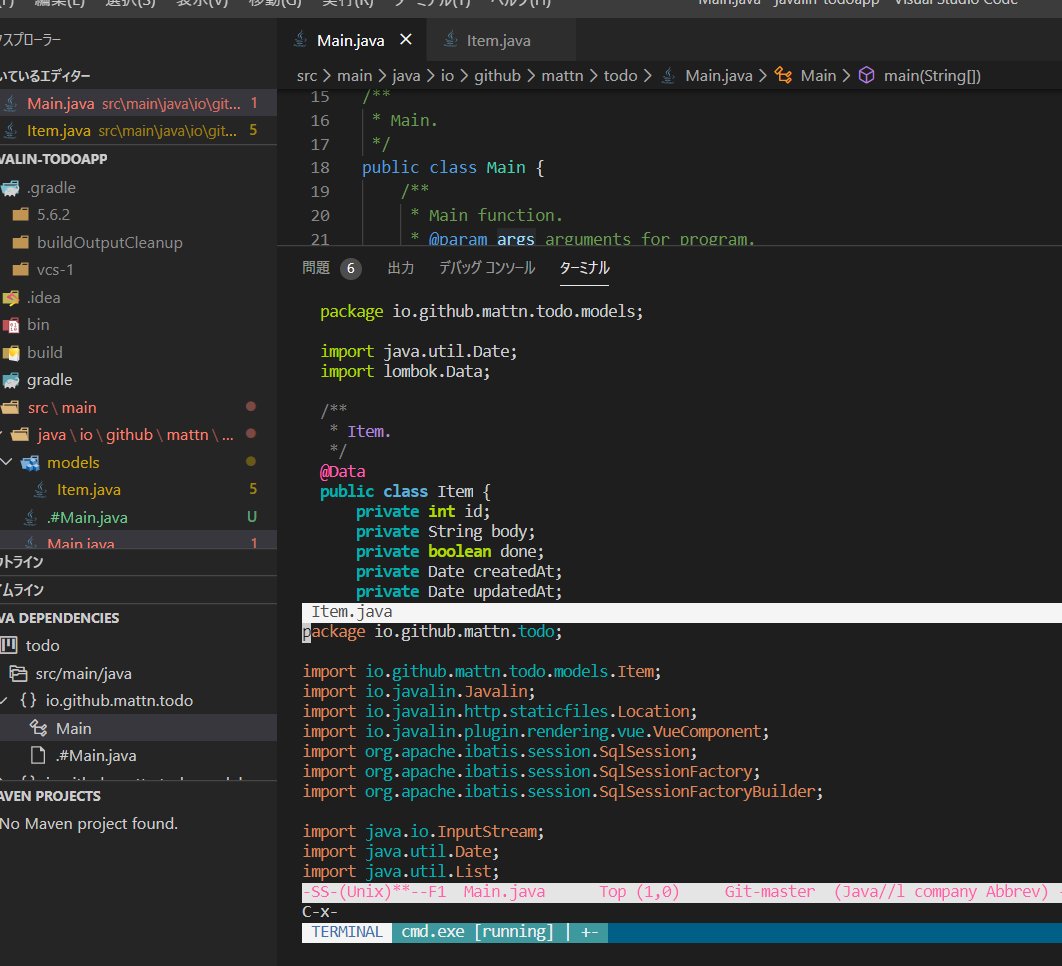1062x966 pixels.
Task: Click mattn in the breadcrumb path
Action: coord(562,75)
